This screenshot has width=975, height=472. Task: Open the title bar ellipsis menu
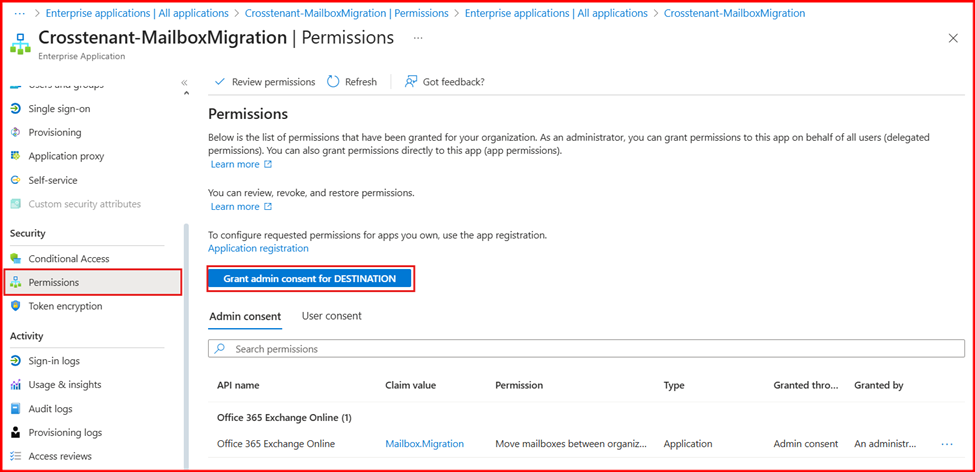[418, 38]
